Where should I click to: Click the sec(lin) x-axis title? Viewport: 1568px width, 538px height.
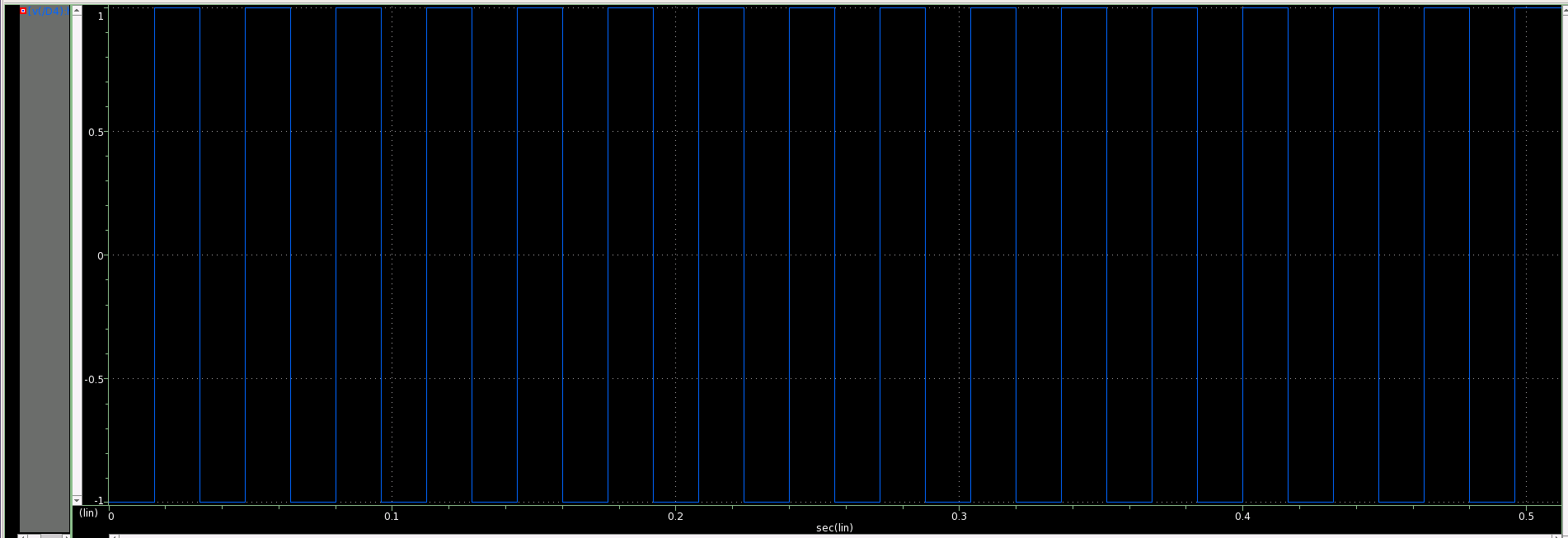click(x=834, y=527)
